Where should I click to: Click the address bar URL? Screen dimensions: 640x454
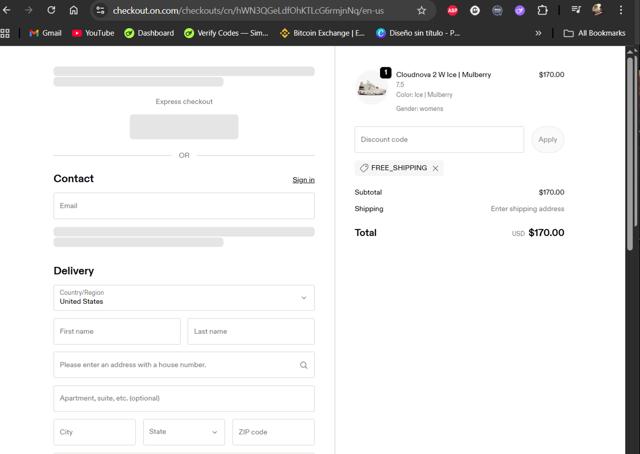pyautogui.click(x=248, y=11)
